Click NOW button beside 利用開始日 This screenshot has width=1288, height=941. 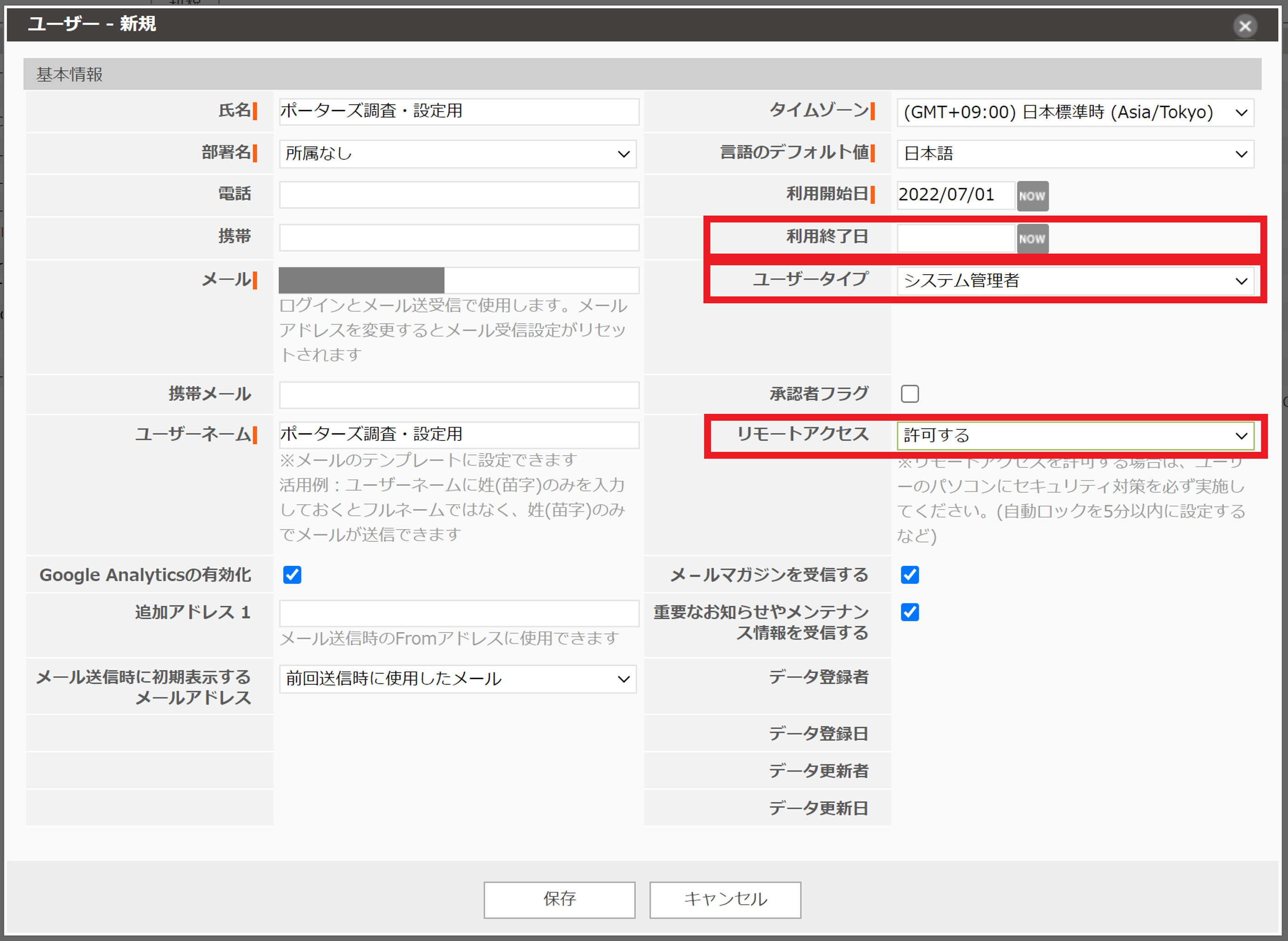(x=1032, y=196)
